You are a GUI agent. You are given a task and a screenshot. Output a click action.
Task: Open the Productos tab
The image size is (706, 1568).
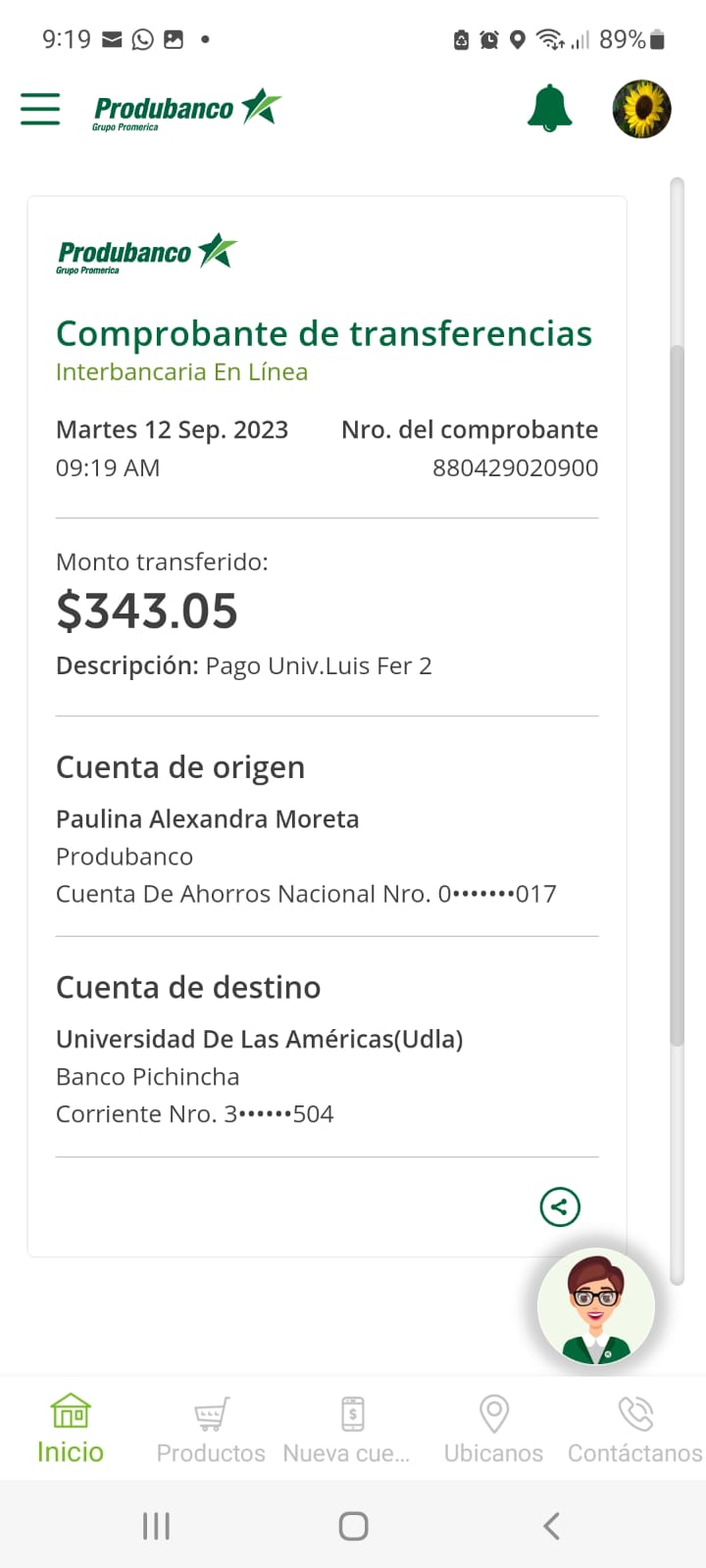pos(211,1429)
